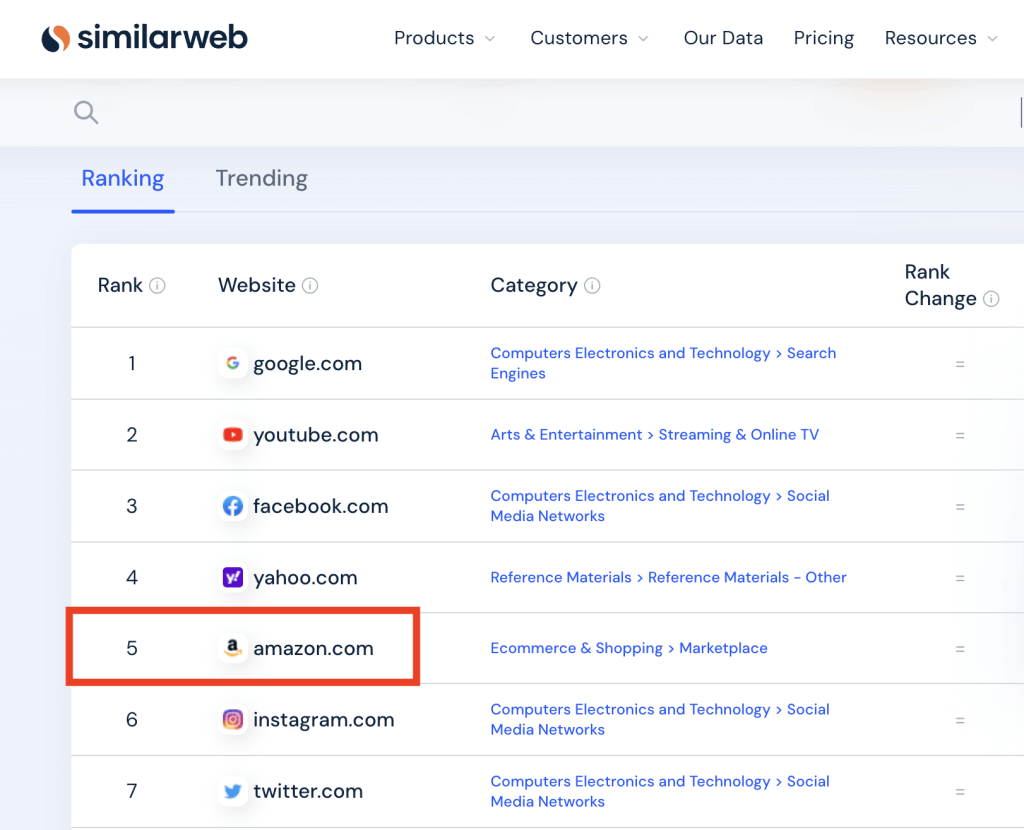Click the rank change indicator for twitter.com
Image resolution: width=1024 pixels, height=830 pixels.
pyautogui.click(x=960, y=791)
